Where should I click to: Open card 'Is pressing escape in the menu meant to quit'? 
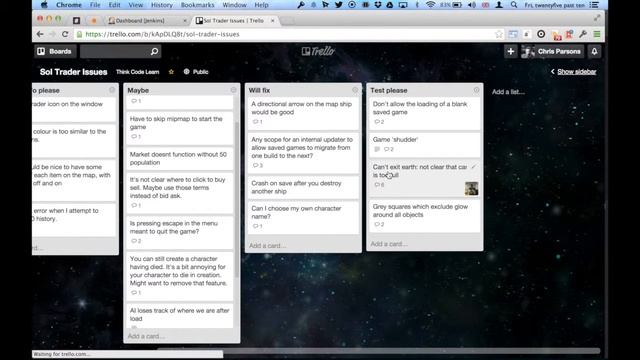tap(180, 232)
